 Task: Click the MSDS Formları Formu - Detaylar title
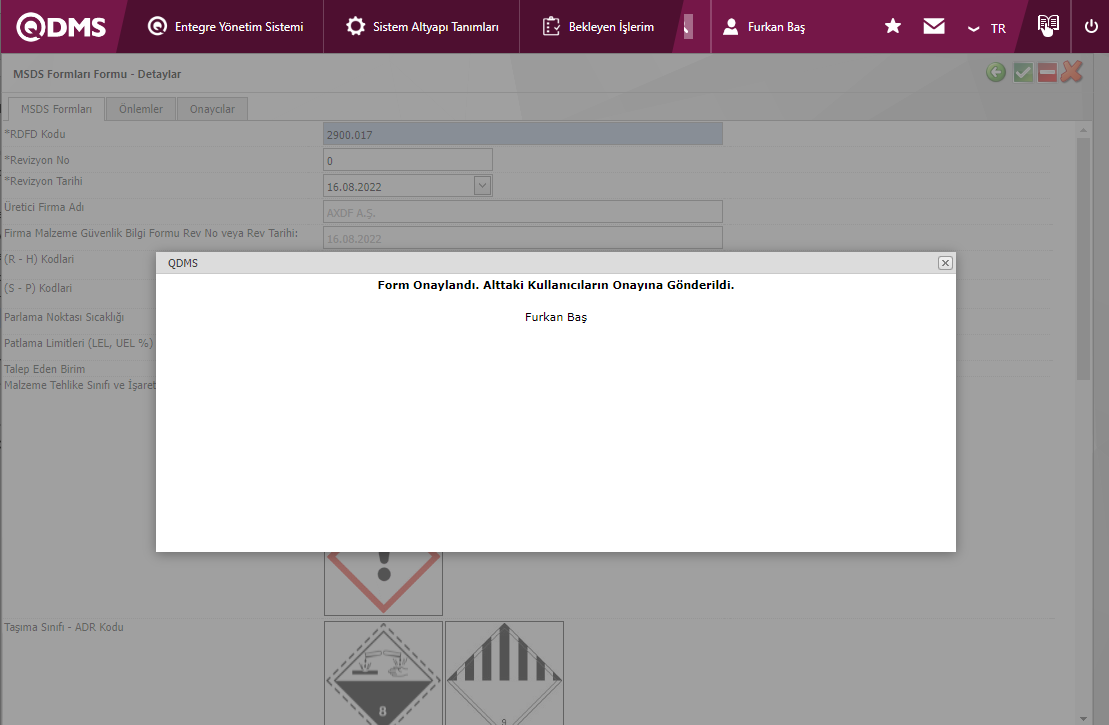coord(97,74)
